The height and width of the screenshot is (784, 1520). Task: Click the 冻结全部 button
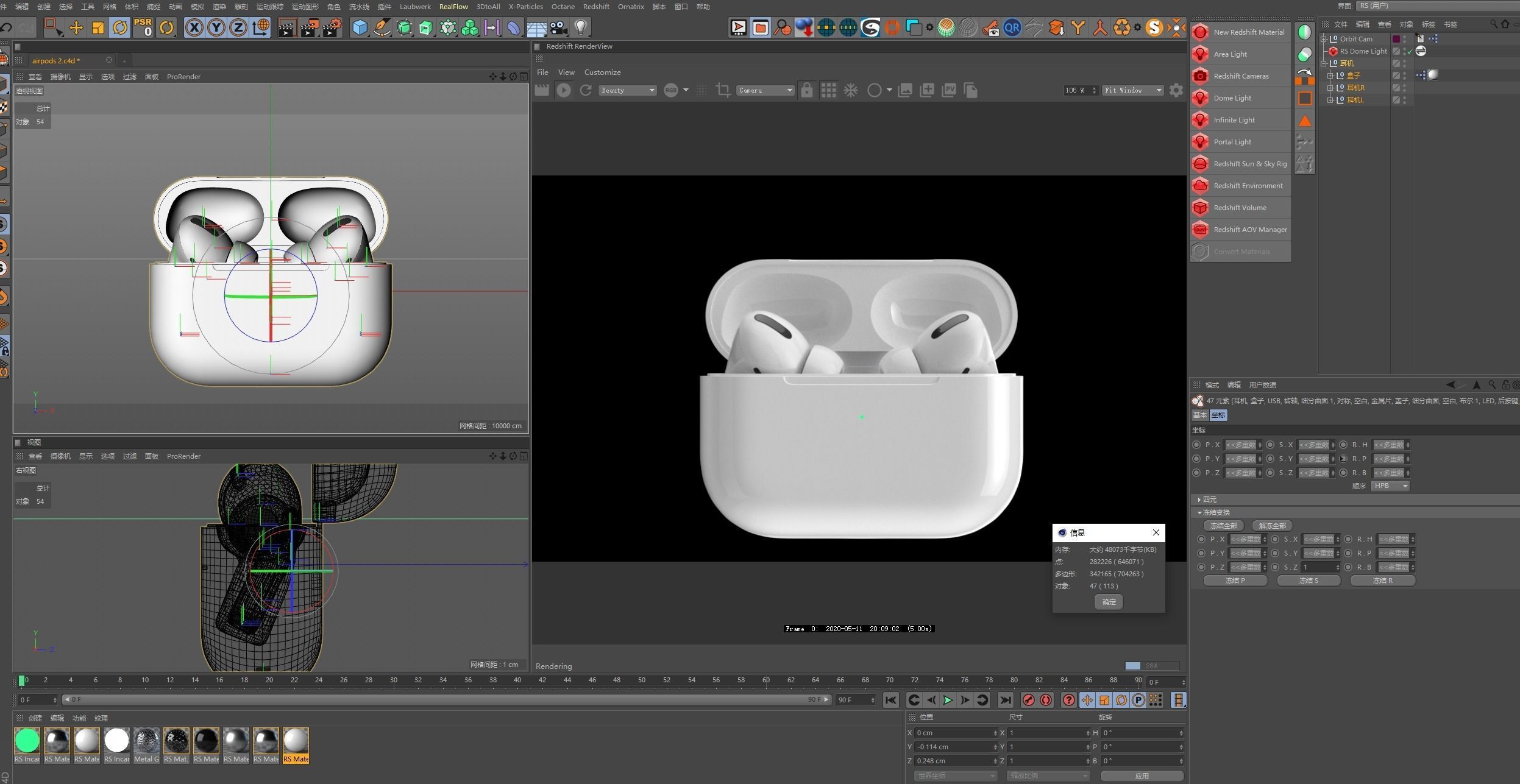click(1224, 526)
